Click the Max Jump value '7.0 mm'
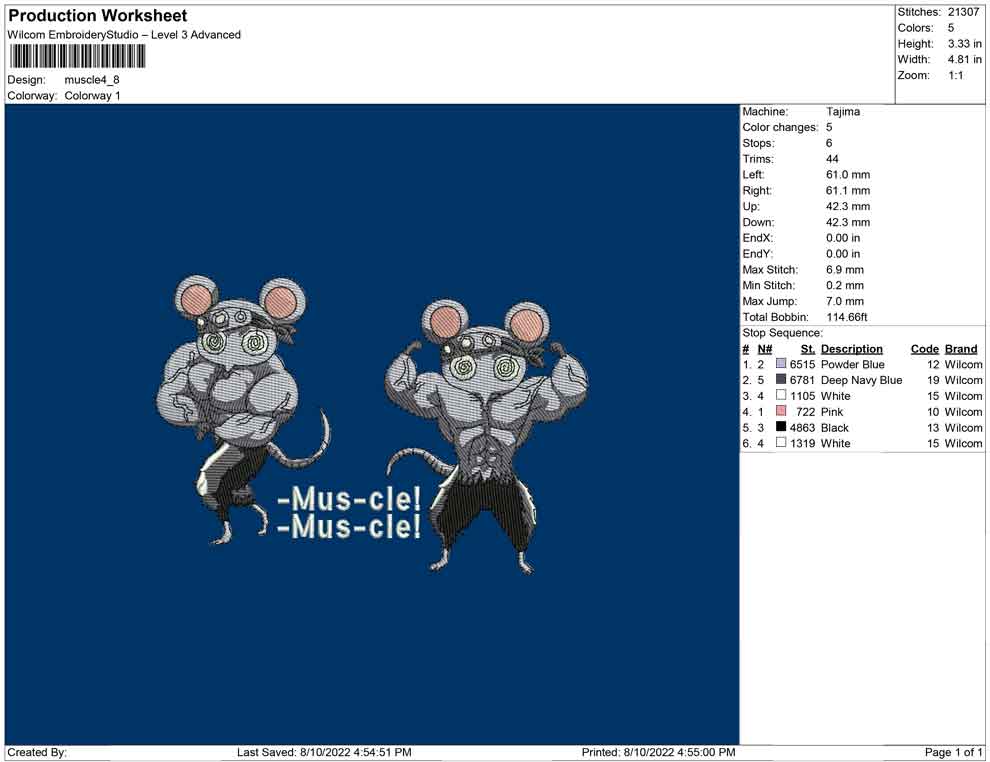 [845, 301]
